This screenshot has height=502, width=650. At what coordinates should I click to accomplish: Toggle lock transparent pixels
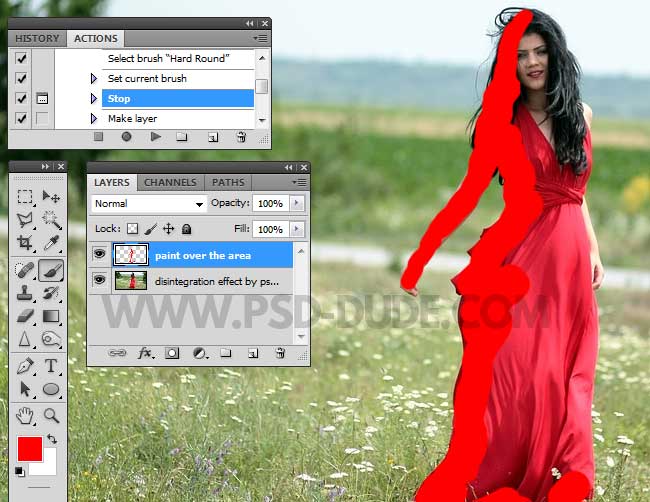click(x=132, y=229)
